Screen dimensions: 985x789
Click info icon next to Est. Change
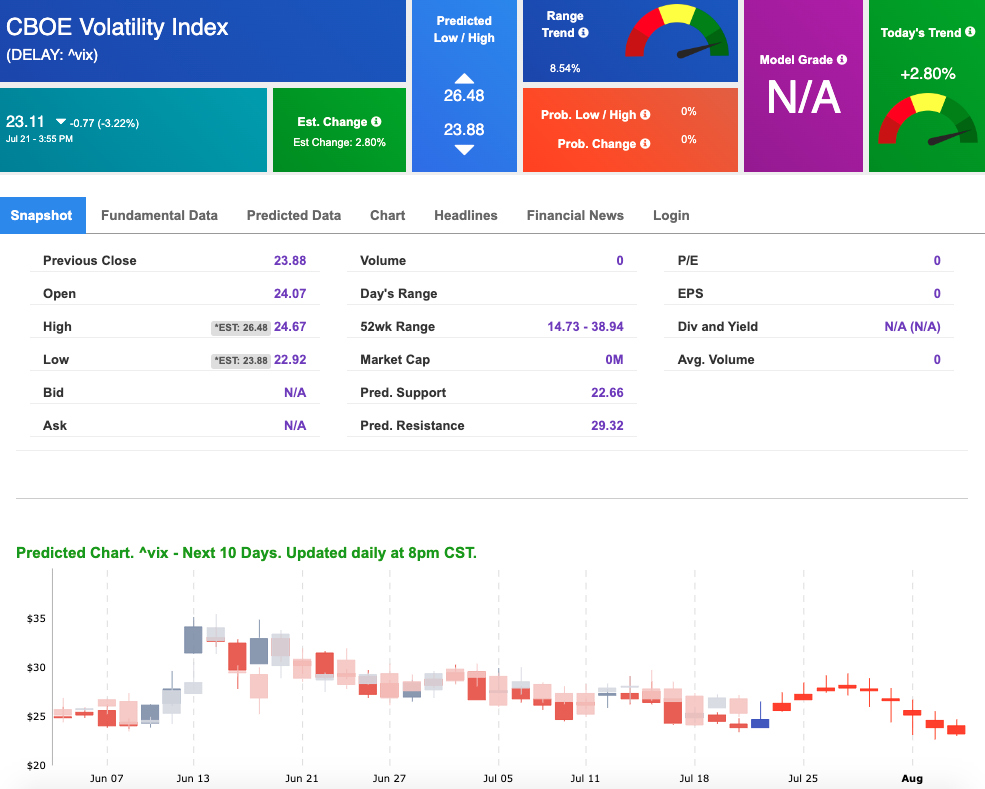pos(376,121)
